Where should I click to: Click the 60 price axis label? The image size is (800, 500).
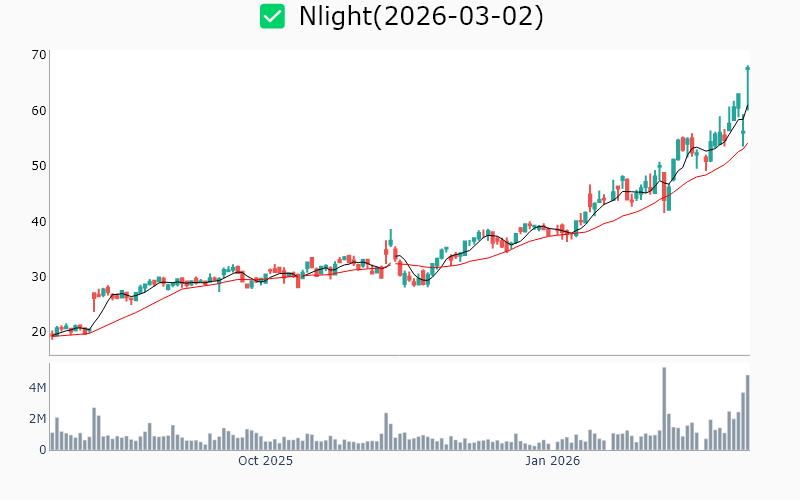[39, 110]
